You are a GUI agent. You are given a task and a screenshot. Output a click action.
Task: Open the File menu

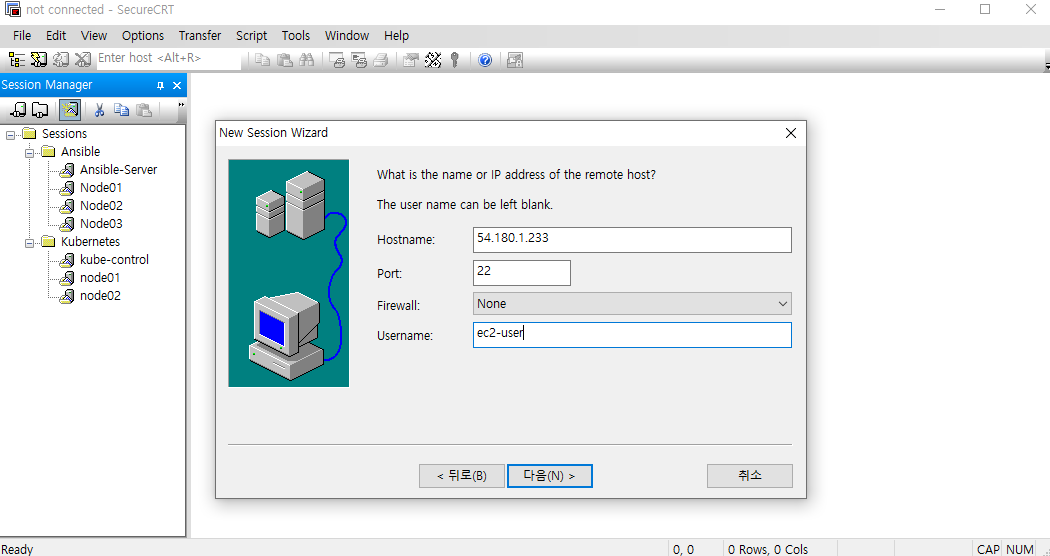point(22,36)
